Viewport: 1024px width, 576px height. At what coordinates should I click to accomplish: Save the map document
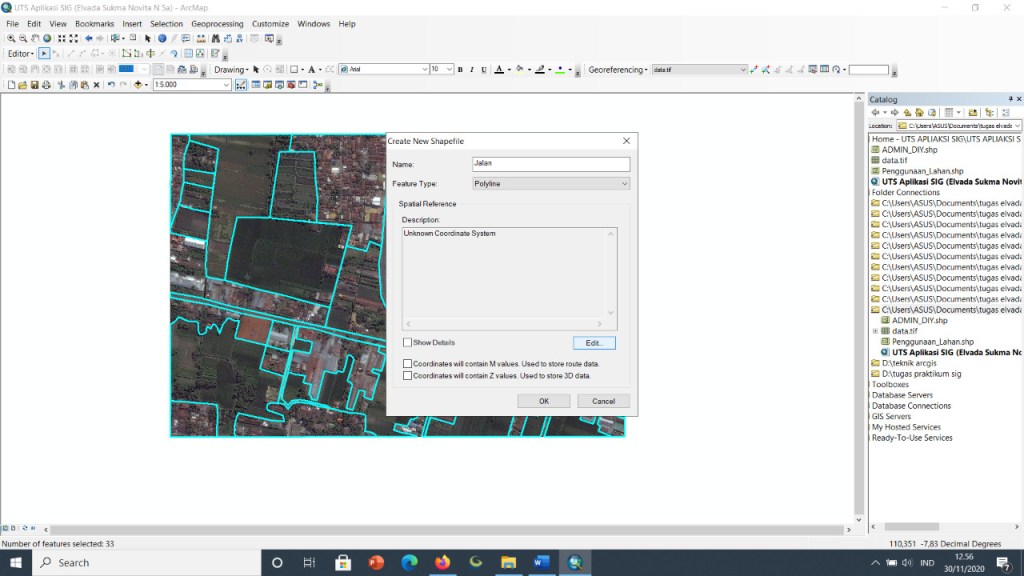coord(35,85)
